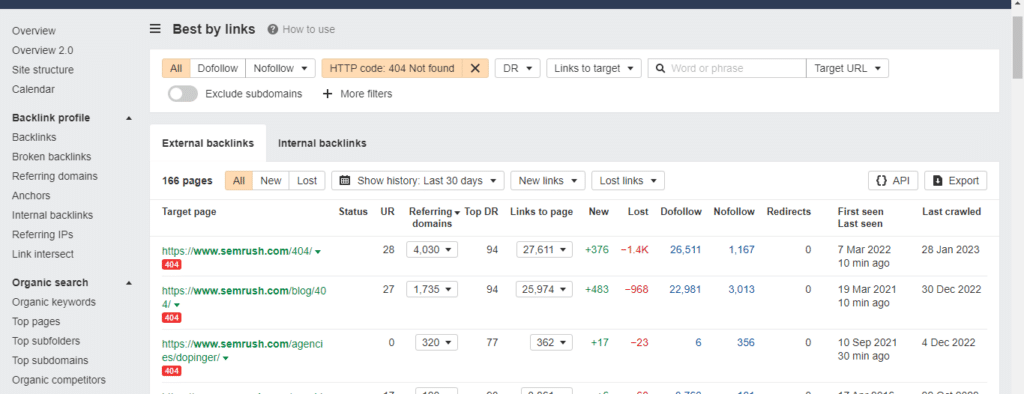1024x394 pixels.
Task: Open the 27,611 links to page dropdown
Action: (x=544, y=250)
